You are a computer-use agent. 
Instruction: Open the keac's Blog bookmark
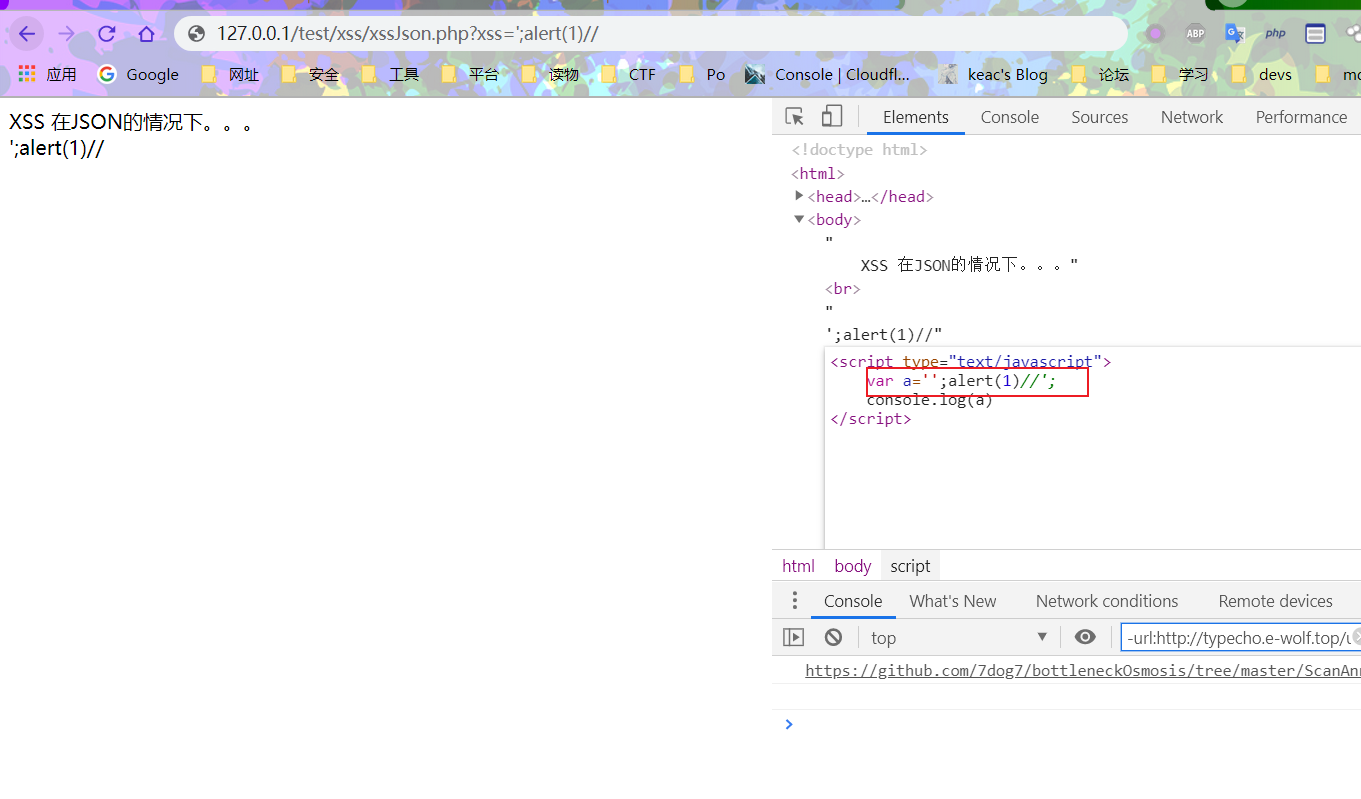pyautogui.click(x=994, y=74)
